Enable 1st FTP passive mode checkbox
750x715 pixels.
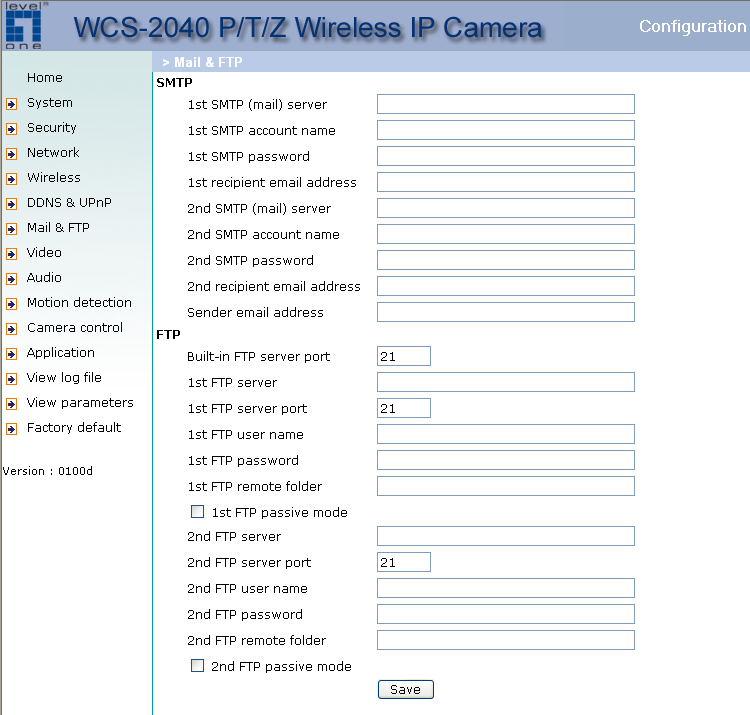(197, 512)
